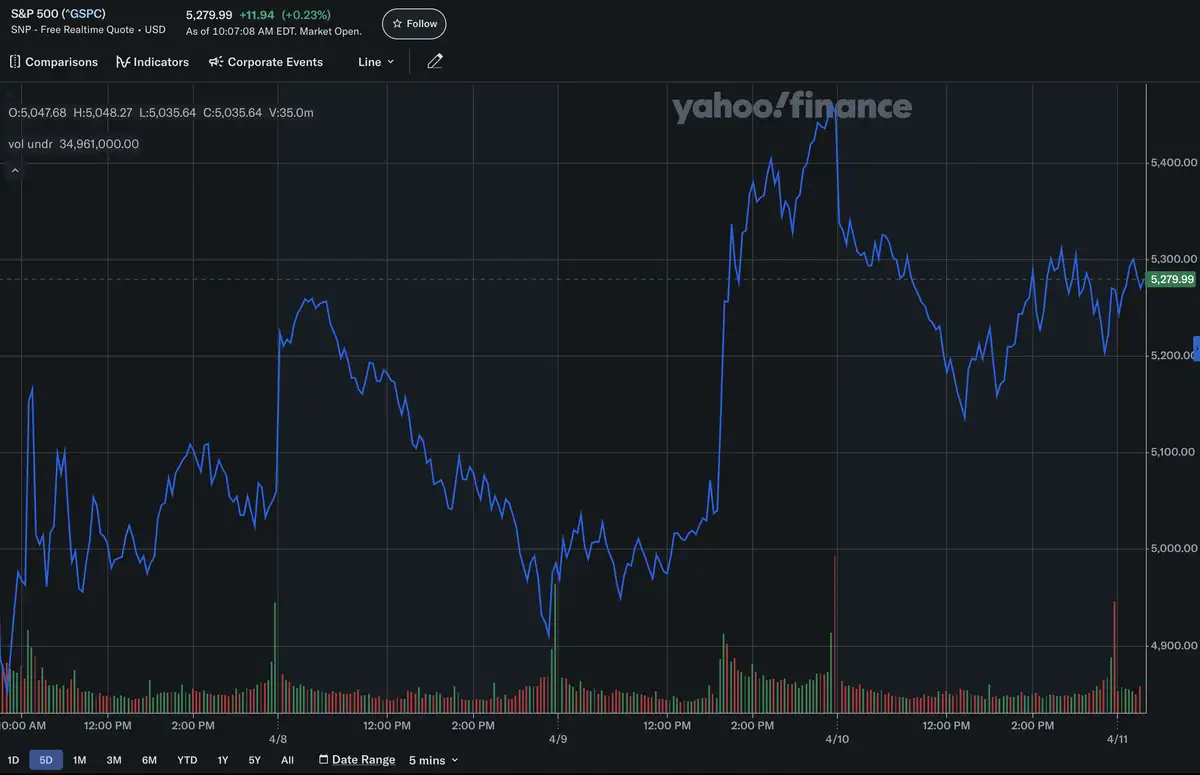Viewport: 1200px width, 775px height.
Task: Click the 5,400.00 axis label
Action: 1174,162
